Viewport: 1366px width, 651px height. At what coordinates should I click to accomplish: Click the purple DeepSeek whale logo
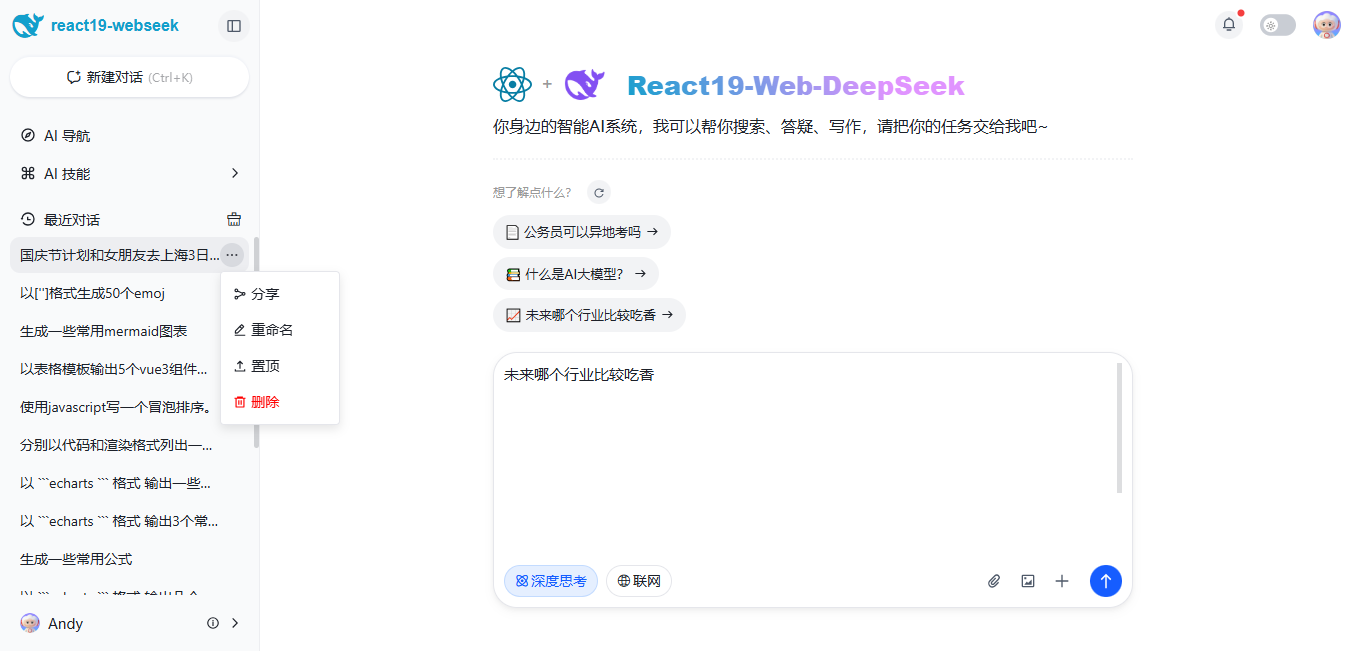tap(585, 85)
